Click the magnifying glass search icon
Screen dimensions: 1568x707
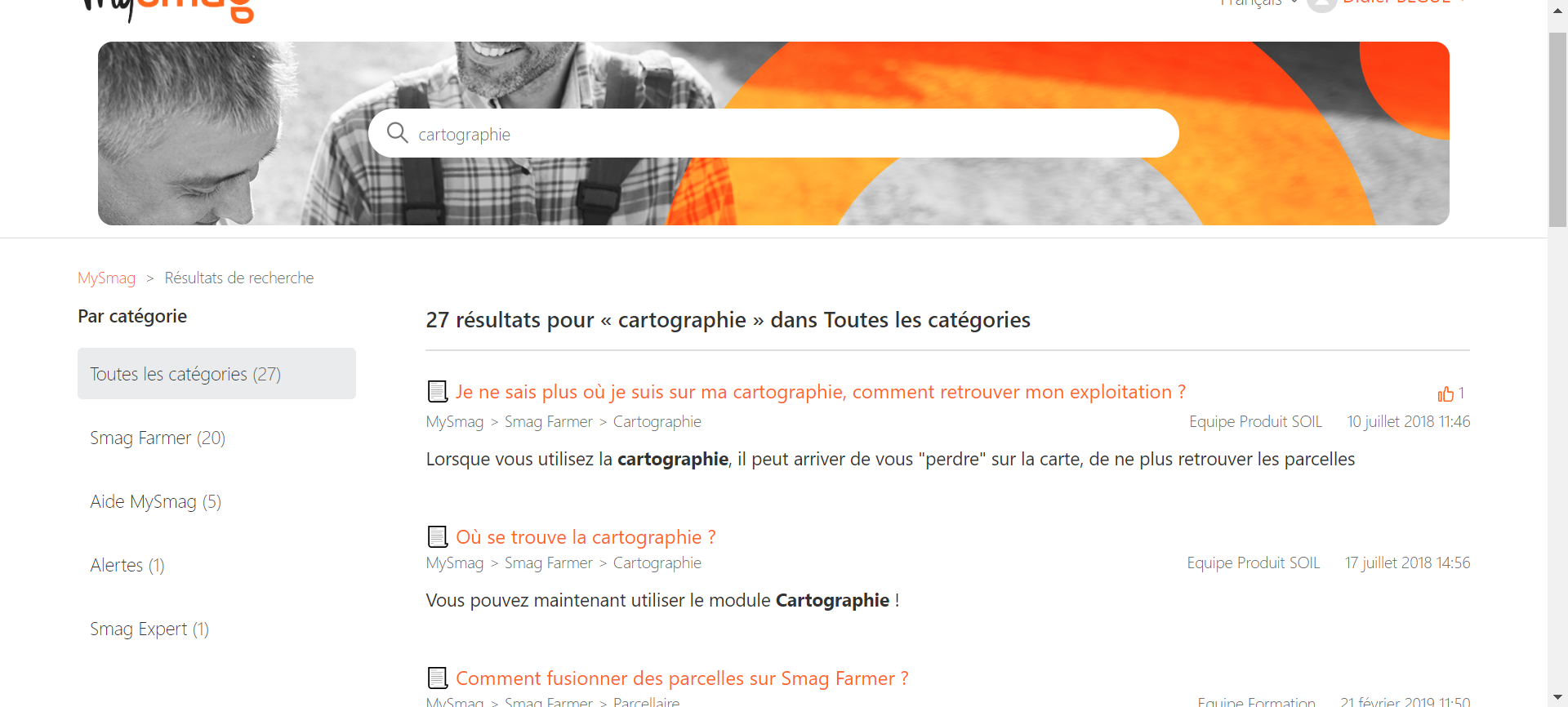(x=397, y=133)
